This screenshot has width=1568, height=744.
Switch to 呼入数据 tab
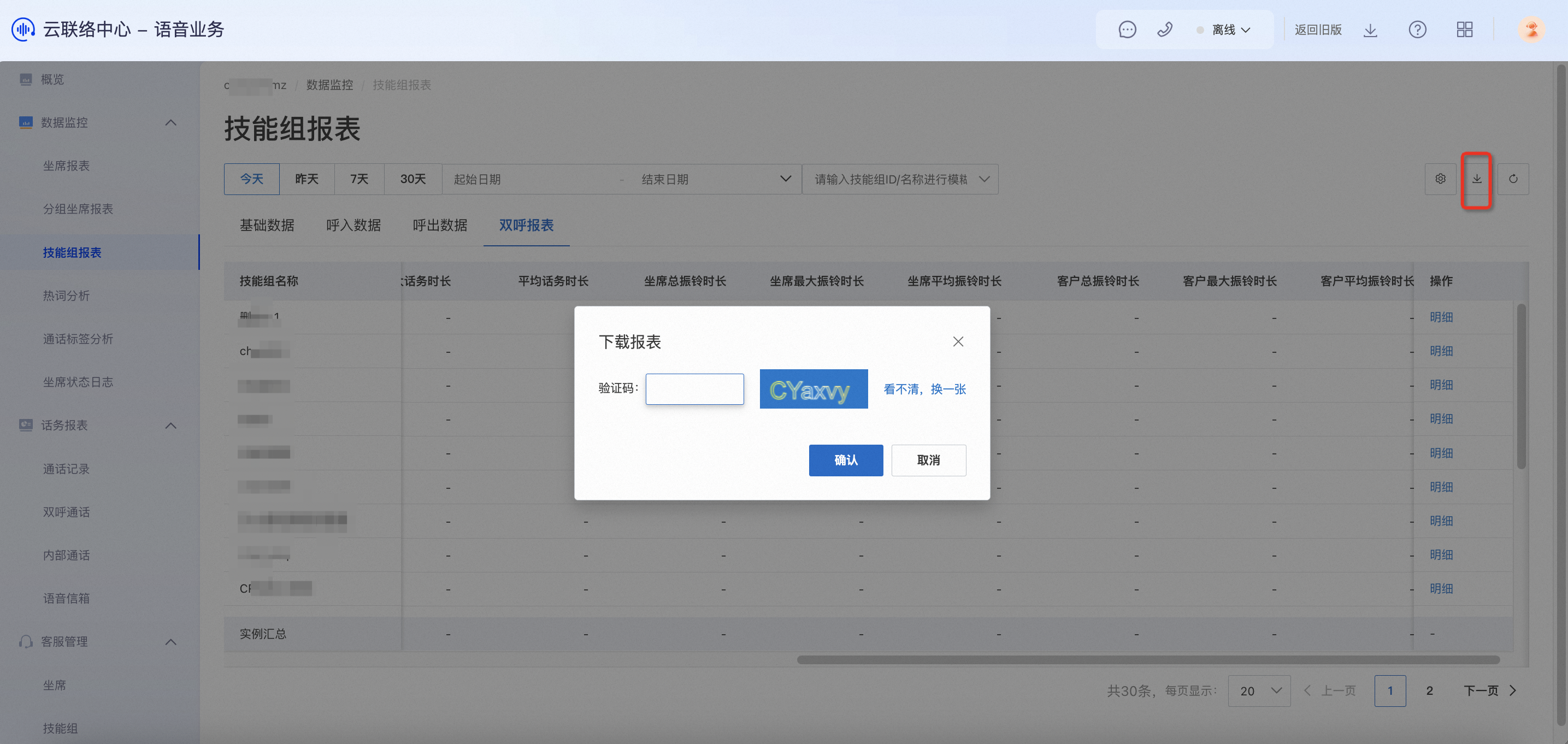point(353,225)
